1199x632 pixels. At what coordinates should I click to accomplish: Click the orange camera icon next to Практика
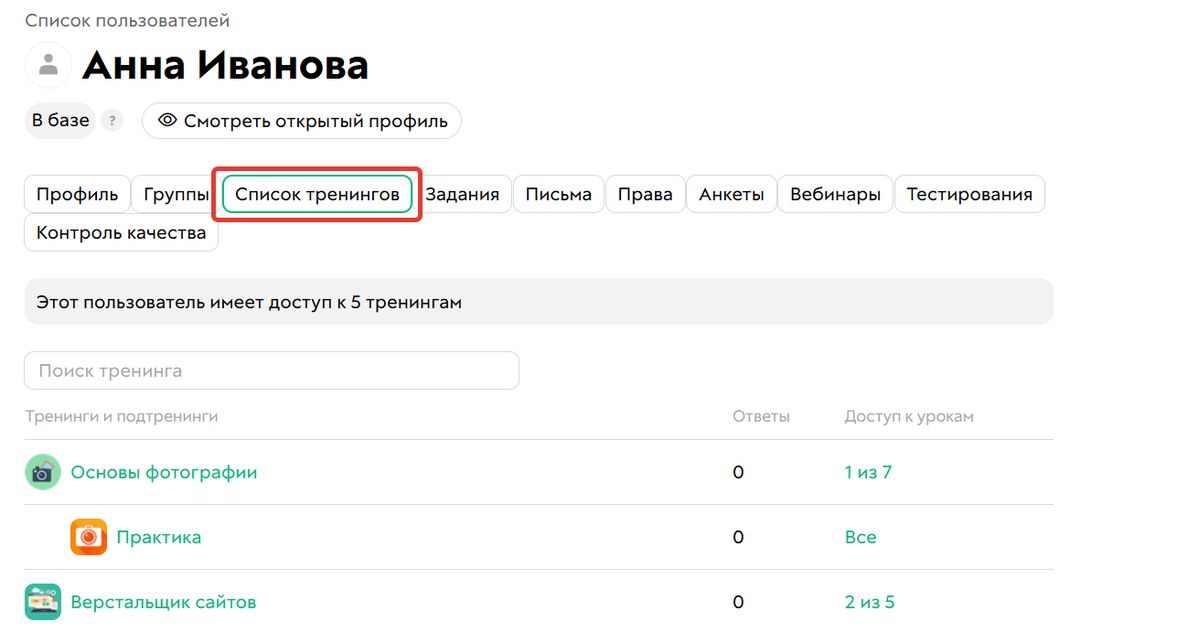[x=88, y=537]
